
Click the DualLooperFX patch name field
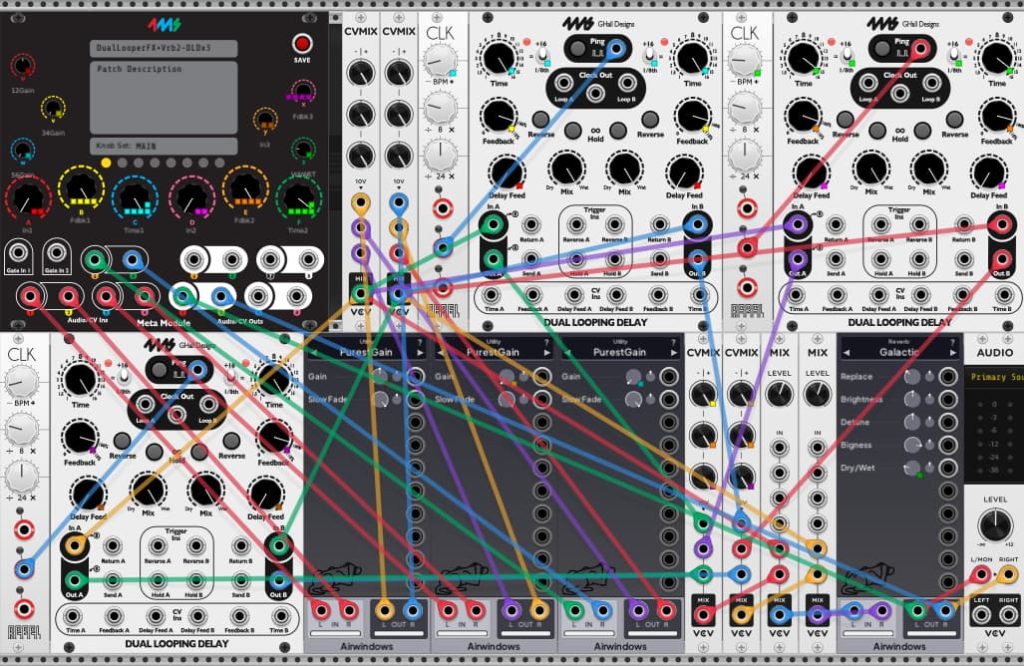point(163,48)
